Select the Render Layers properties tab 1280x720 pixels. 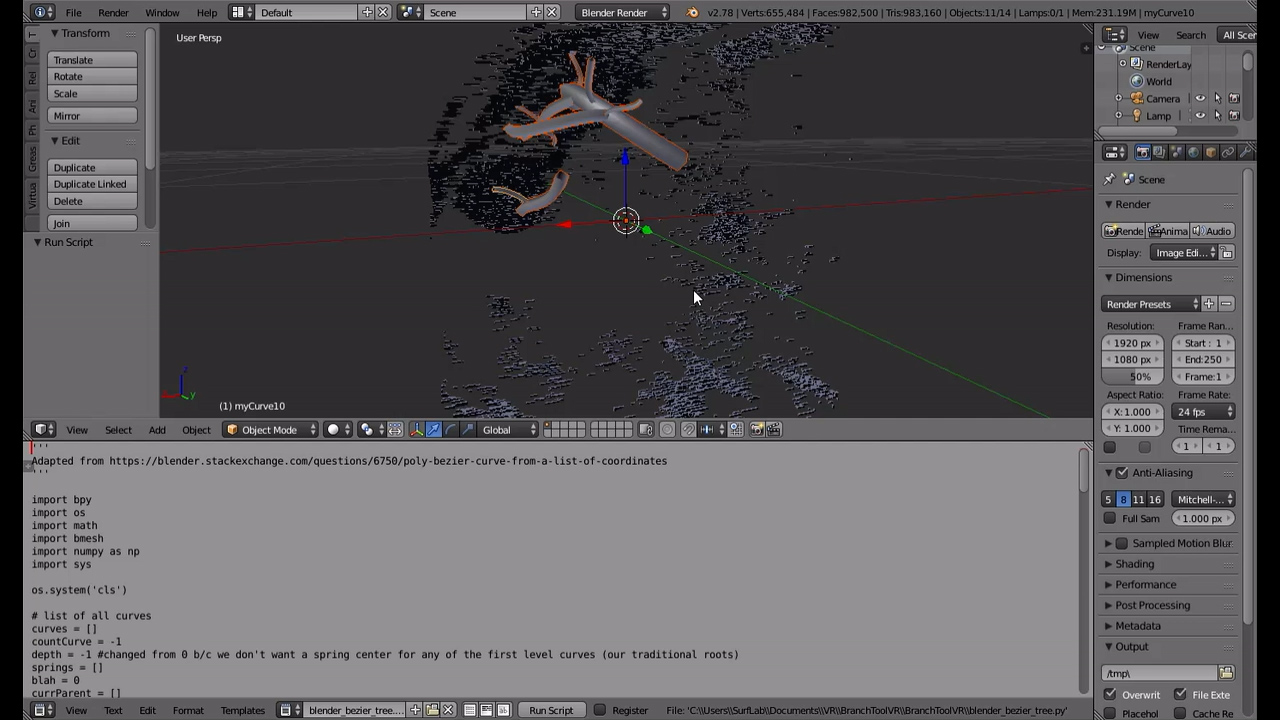[1159, 152]
